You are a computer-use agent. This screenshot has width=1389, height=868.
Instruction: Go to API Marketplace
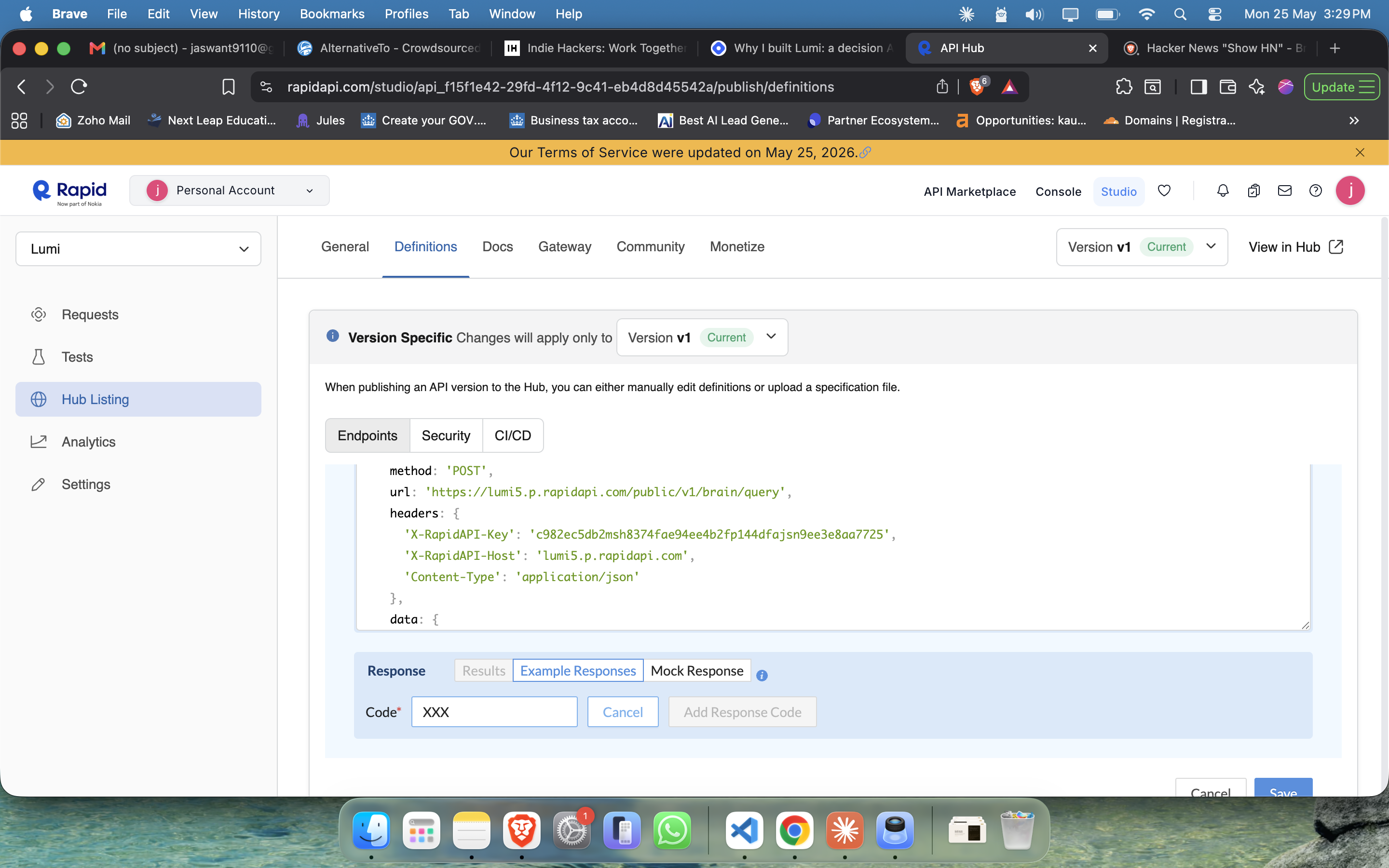[x=969, y=192]
